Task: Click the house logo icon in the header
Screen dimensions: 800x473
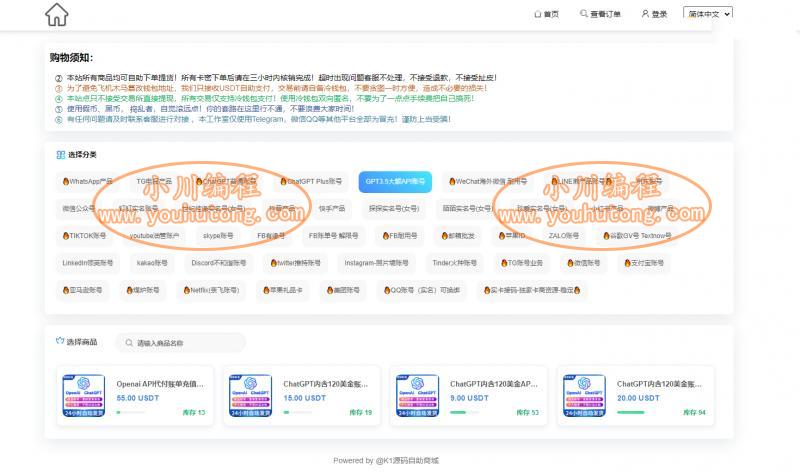Action: click(57, 15)
